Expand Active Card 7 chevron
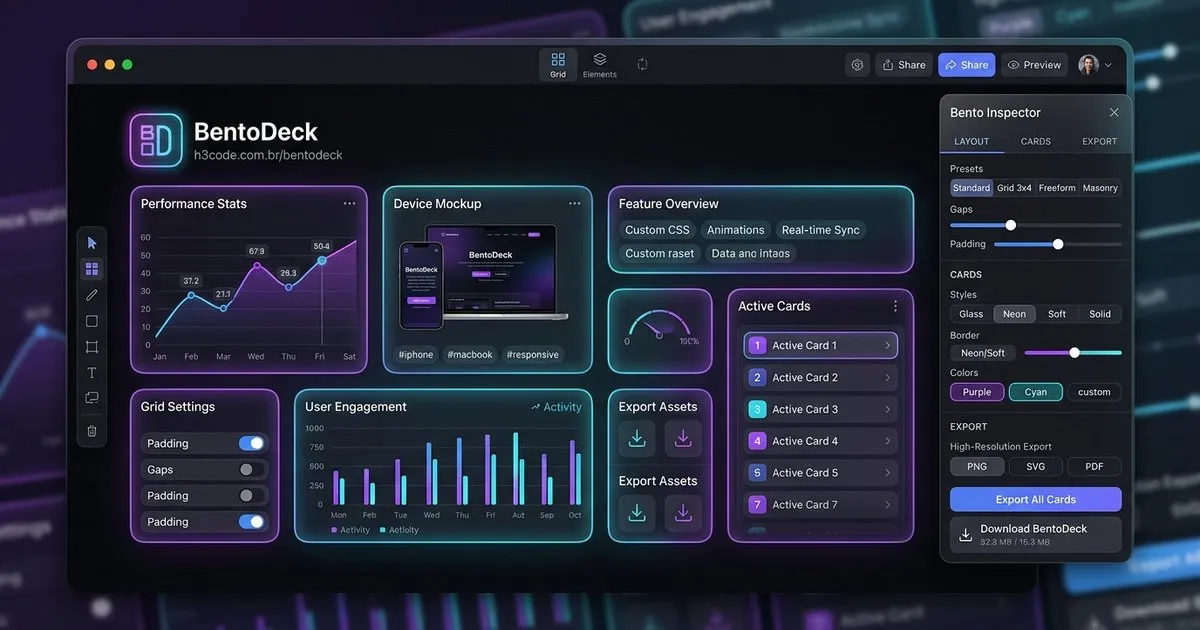This screenshot has width=1200, height=630. point(887,505)
